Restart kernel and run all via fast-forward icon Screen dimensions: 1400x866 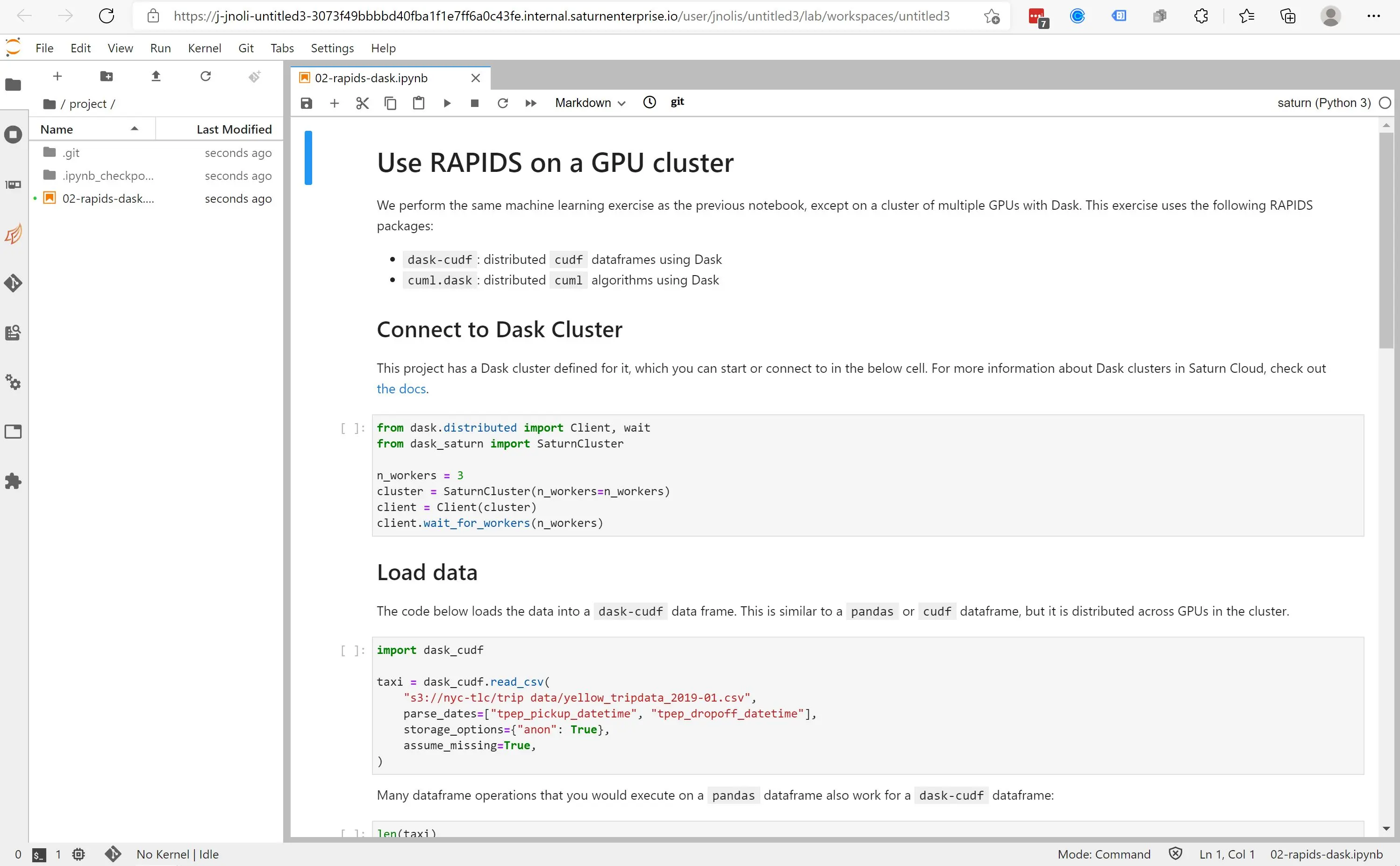[x=530, y=103]
